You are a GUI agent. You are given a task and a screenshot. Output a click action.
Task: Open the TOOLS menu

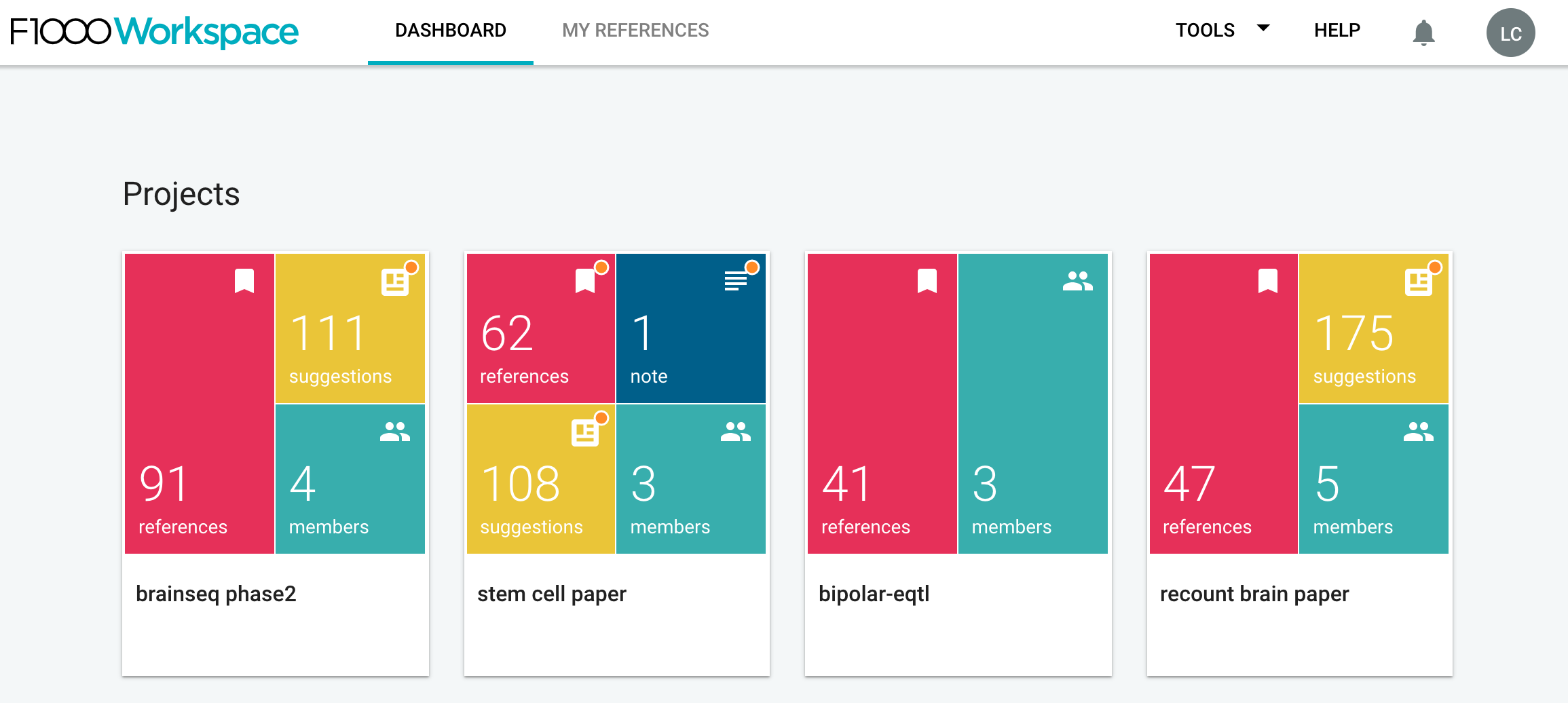click(x=1206, y=31)
